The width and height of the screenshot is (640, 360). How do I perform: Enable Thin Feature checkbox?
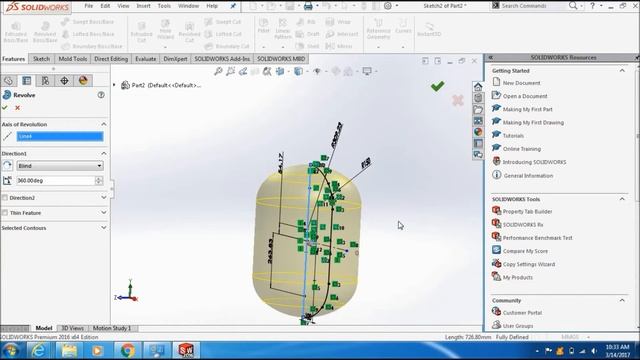5,213
